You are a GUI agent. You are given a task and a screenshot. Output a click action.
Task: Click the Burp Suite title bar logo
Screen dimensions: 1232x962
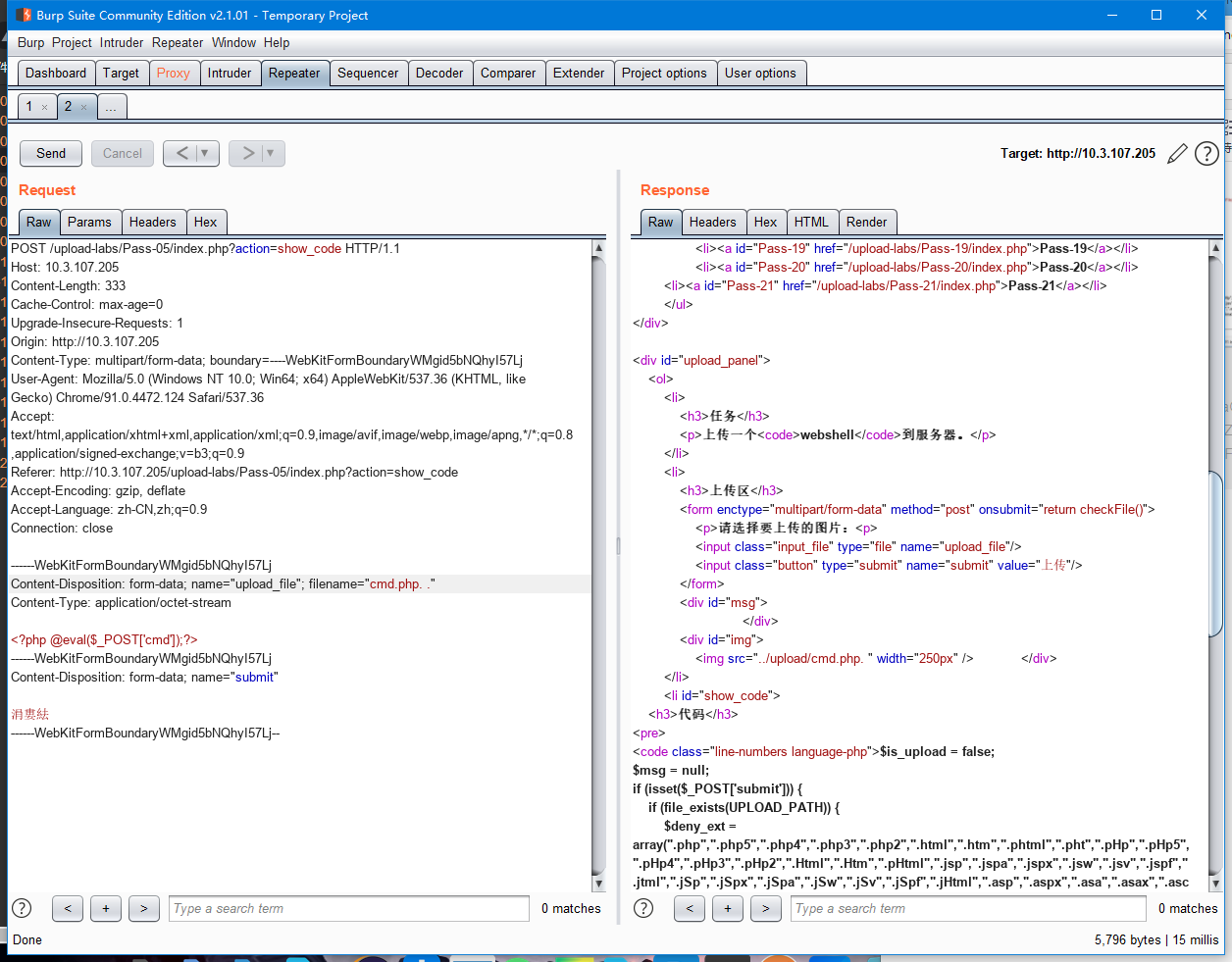pyautogui.click(x=23, y=15)
